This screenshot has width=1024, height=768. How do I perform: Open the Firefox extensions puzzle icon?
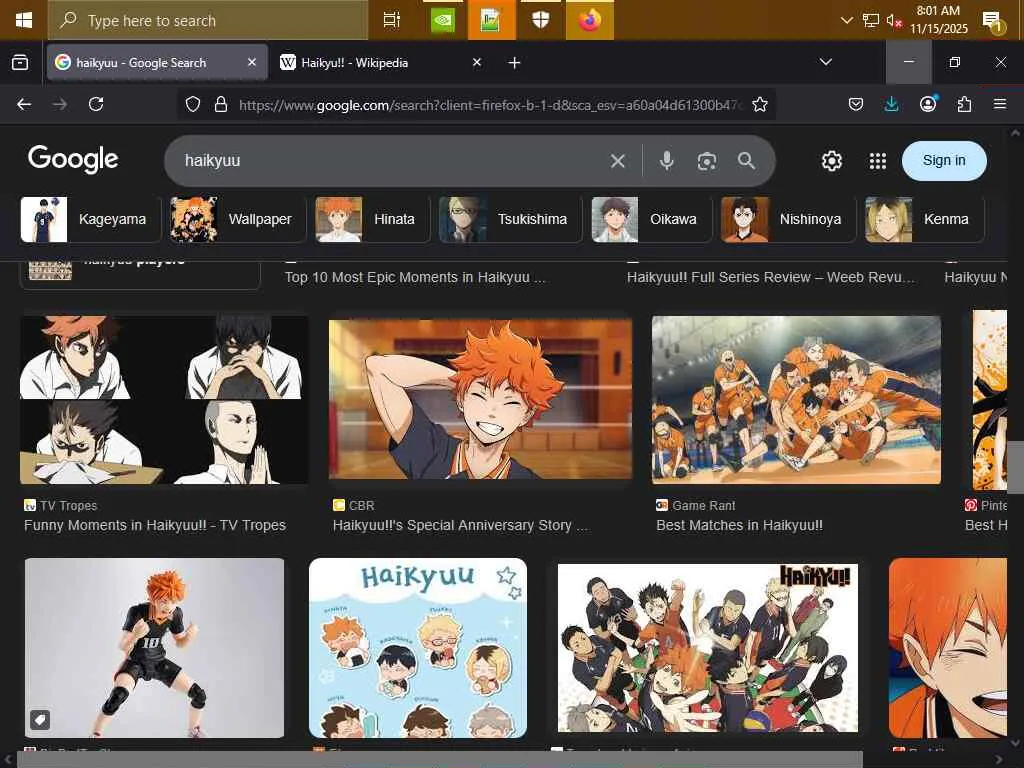(x=964, y=104)
